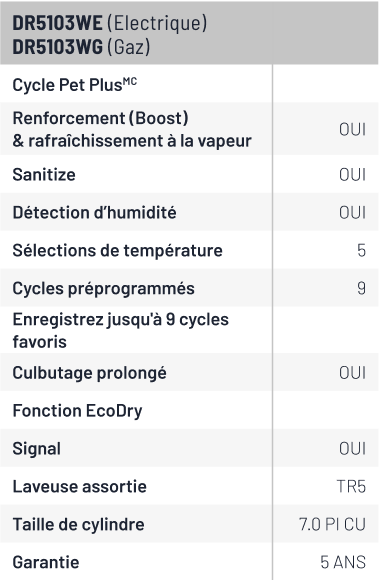Image resolution: width=379 pixels, height=580 pixels.
Task: Select the DR5103WG (Gaz) model text
Action: point(81,47)
